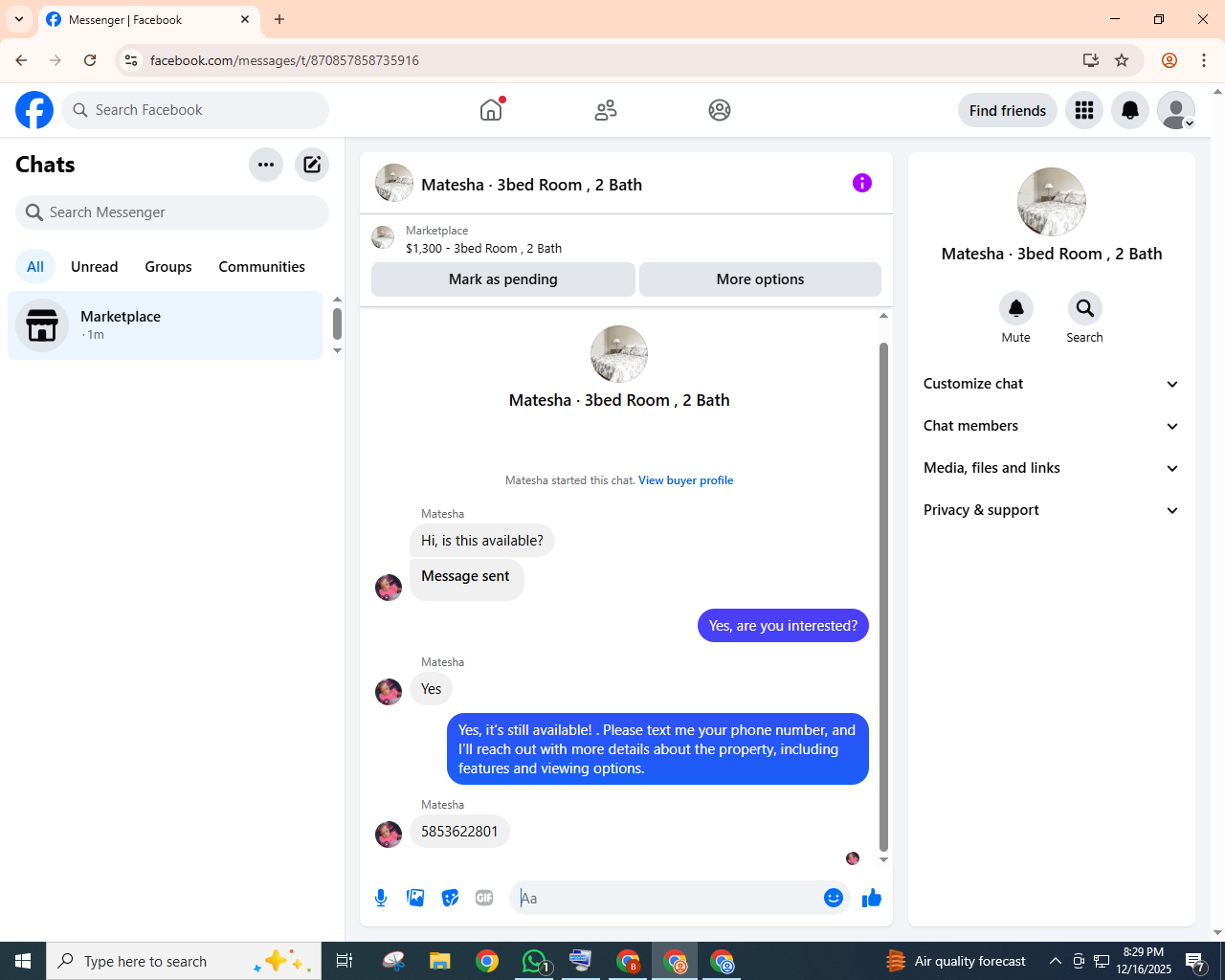Open WhatsApp from the taskbar
This screenshot has height=980, width=1225.
534,961
